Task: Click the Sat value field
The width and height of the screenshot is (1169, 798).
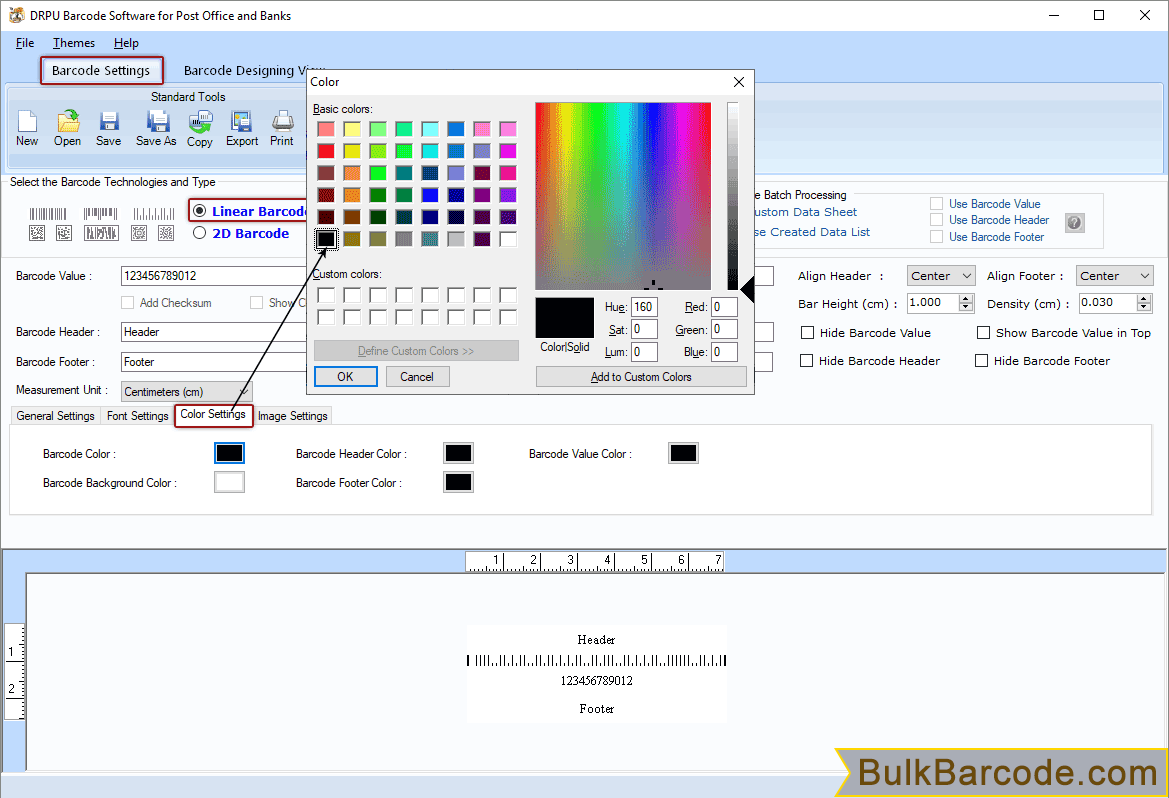Action: click(644, 329)
